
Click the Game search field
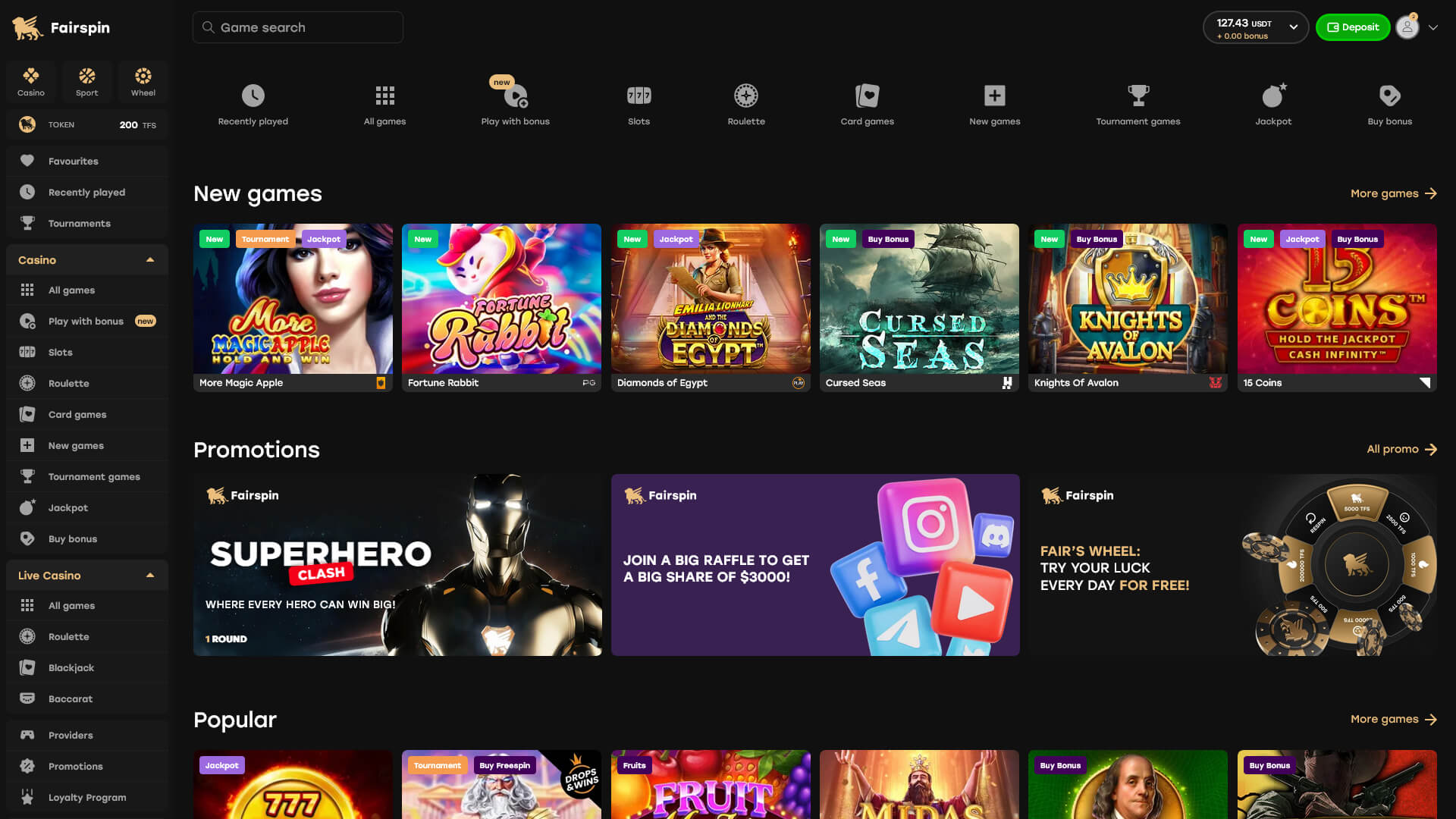pos(298,27)
